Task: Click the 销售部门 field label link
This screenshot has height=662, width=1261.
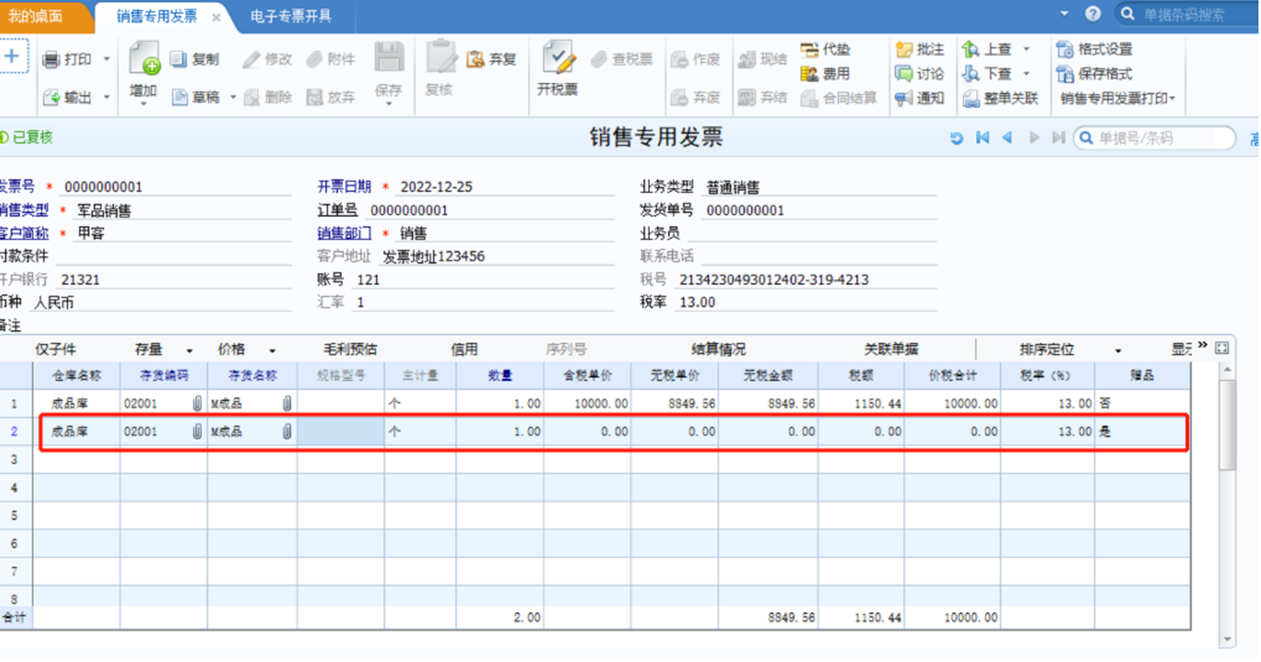Action: tap(344, 234)
